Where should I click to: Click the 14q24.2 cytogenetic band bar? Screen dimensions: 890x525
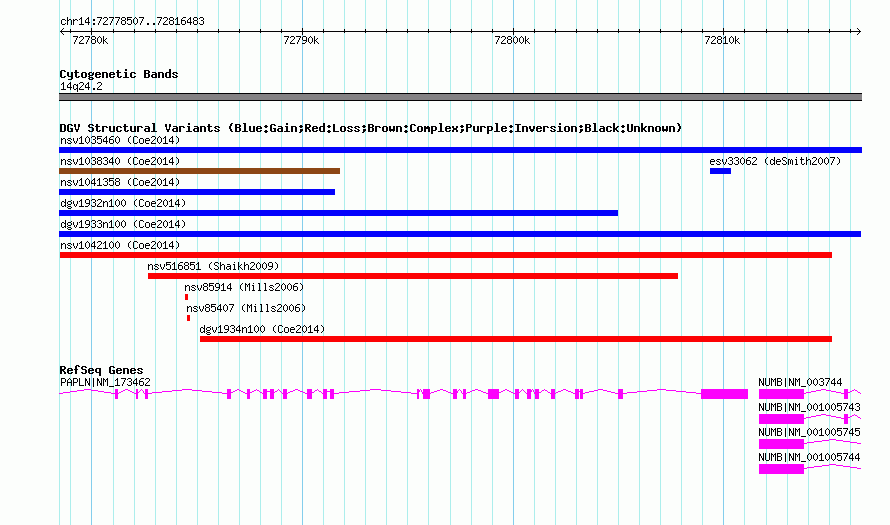click(x=460, y=97)
